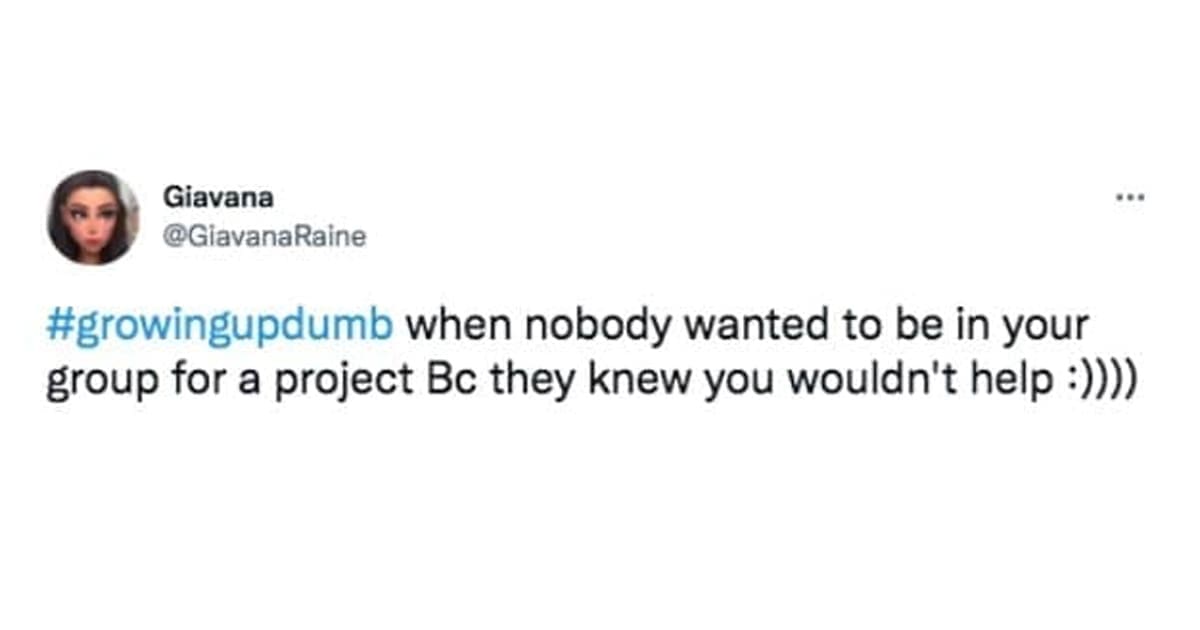Click the tweet's second line of text
The width and height of the screenshot is (1200, 630).
[590, 383]
